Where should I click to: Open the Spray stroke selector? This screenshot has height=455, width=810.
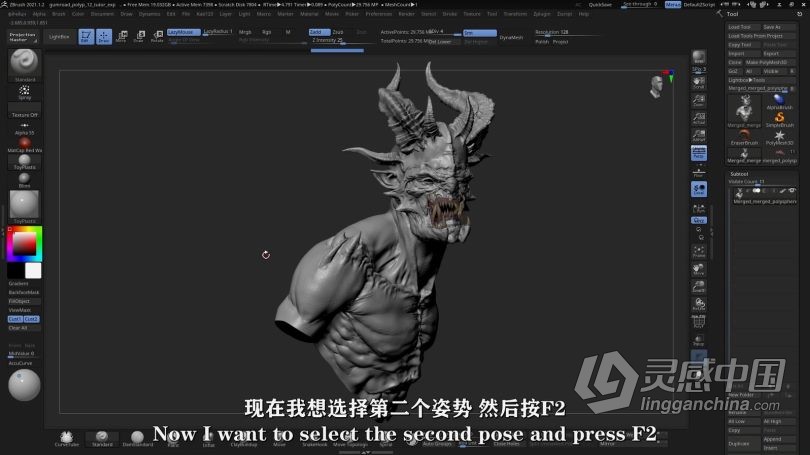coord(24,92)
